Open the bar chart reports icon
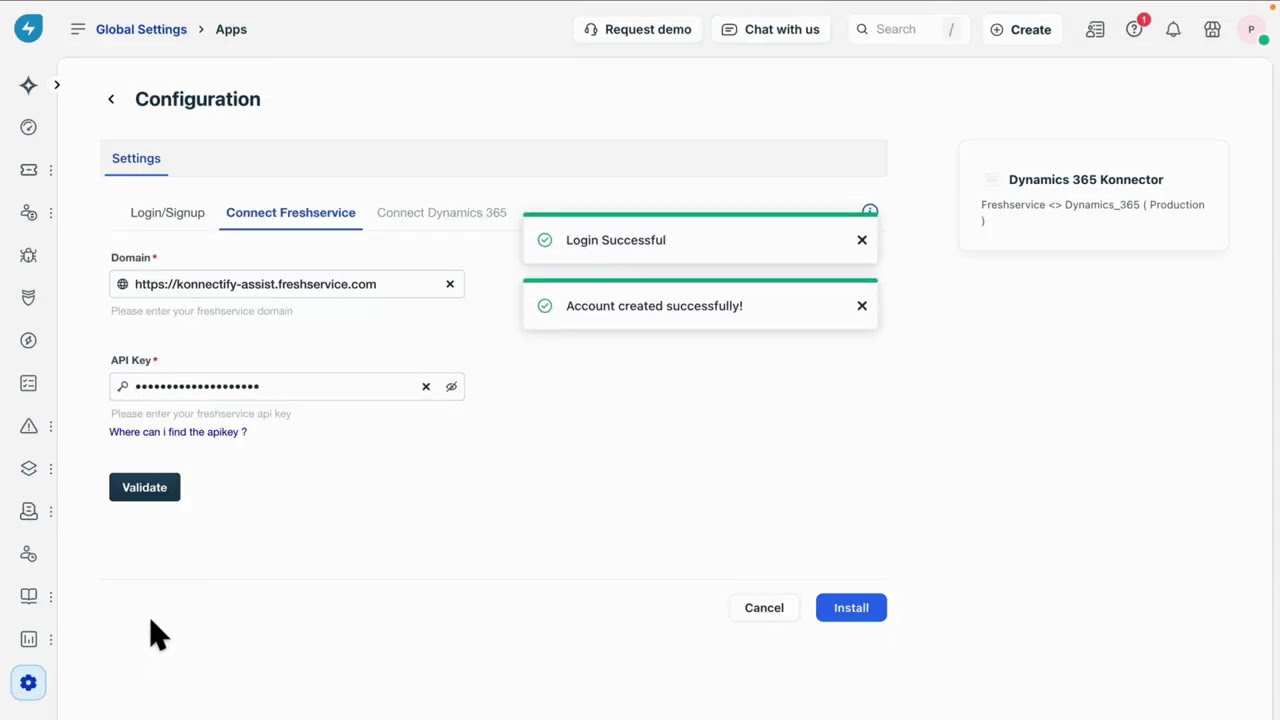The height and width of the screenshot is (720, 1280). 28,639
